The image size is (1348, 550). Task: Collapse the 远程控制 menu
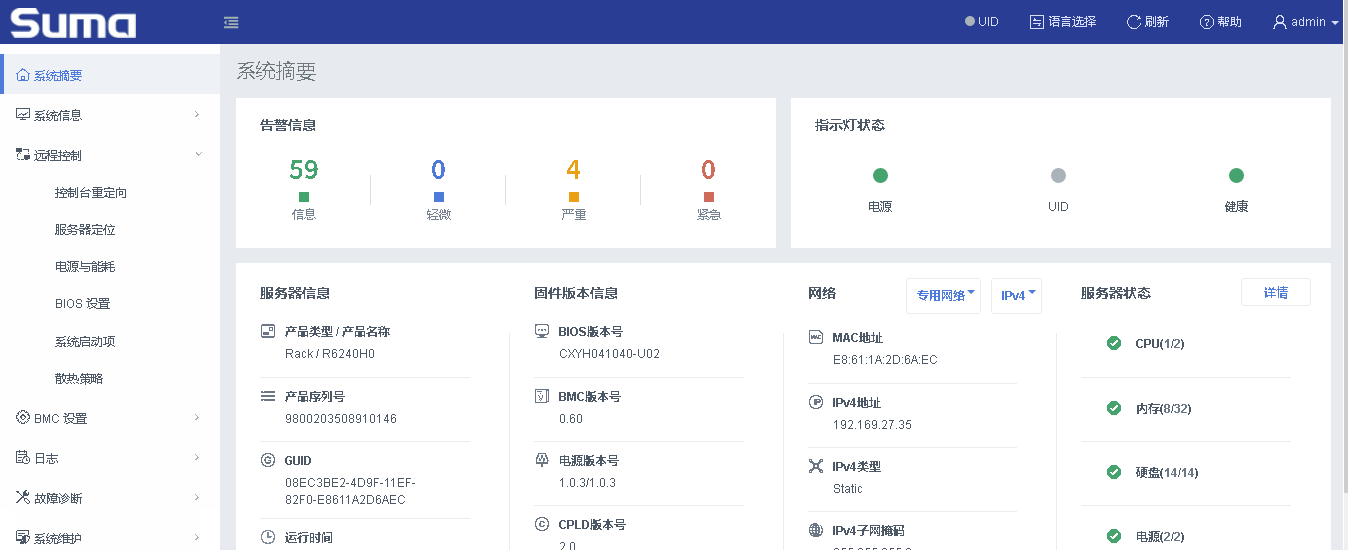coord(110,155)
